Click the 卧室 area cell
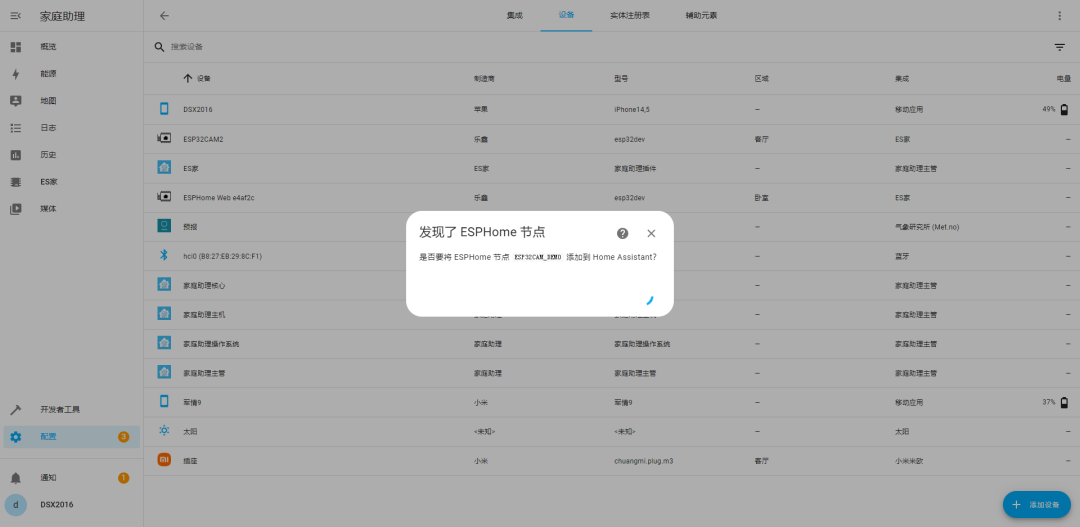The height and width of the screenshot is (527, 1080). click(762, 198)
